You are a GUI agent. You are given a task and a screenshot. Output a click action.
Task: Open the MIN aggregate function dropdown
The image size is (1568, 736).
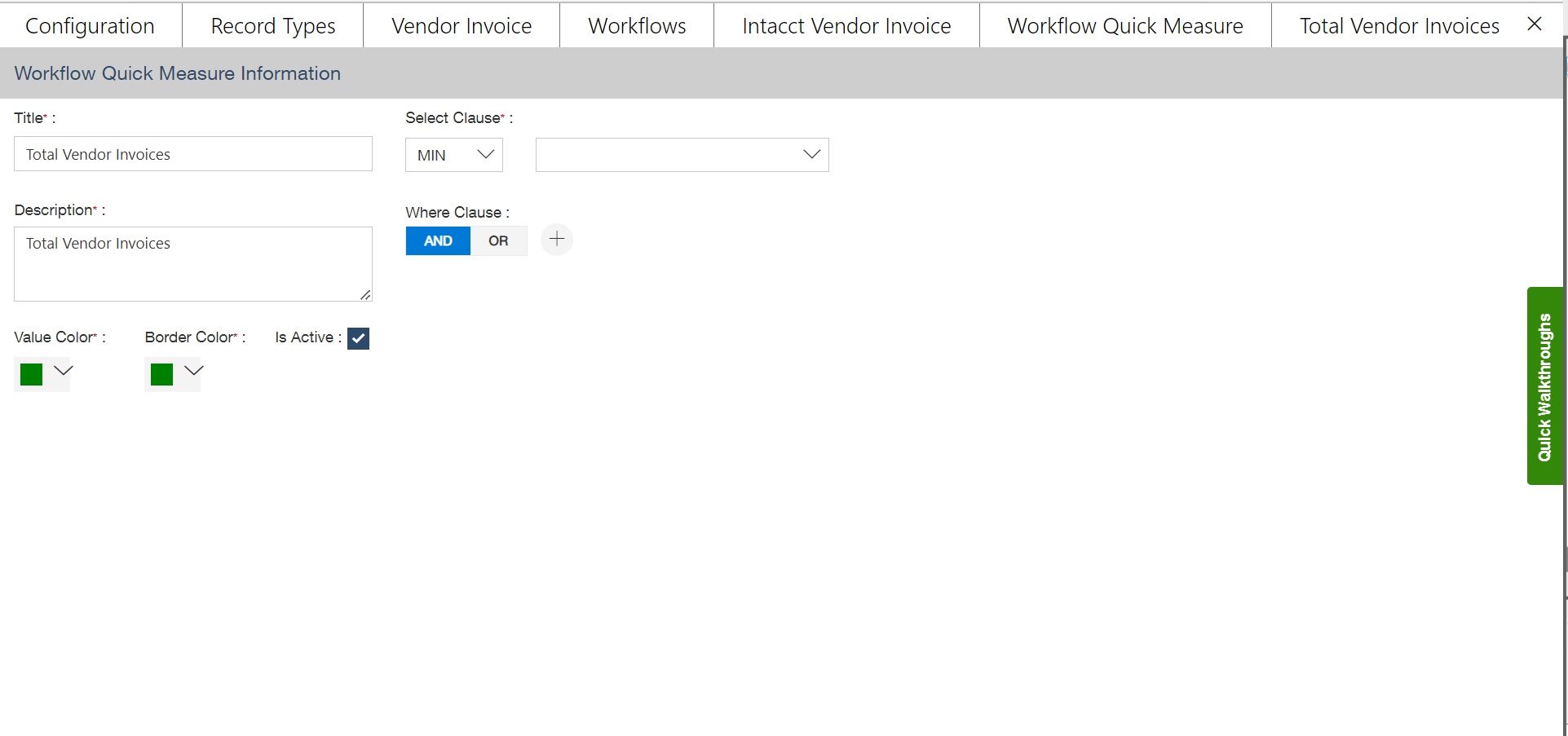pos(454,155)
